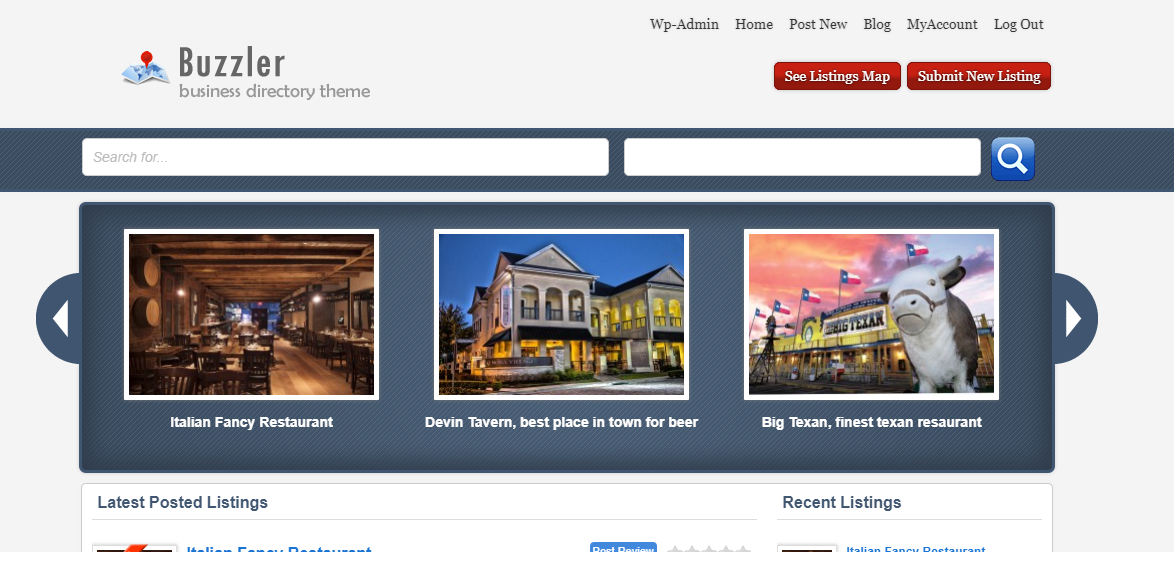Open Post New from the navigation
Screen dimensions: 1174x582
(817, 24)
